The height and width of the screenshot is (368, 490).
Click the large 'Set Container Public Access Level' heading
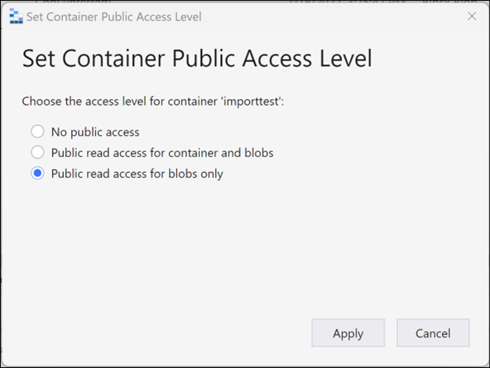[197, 58]
